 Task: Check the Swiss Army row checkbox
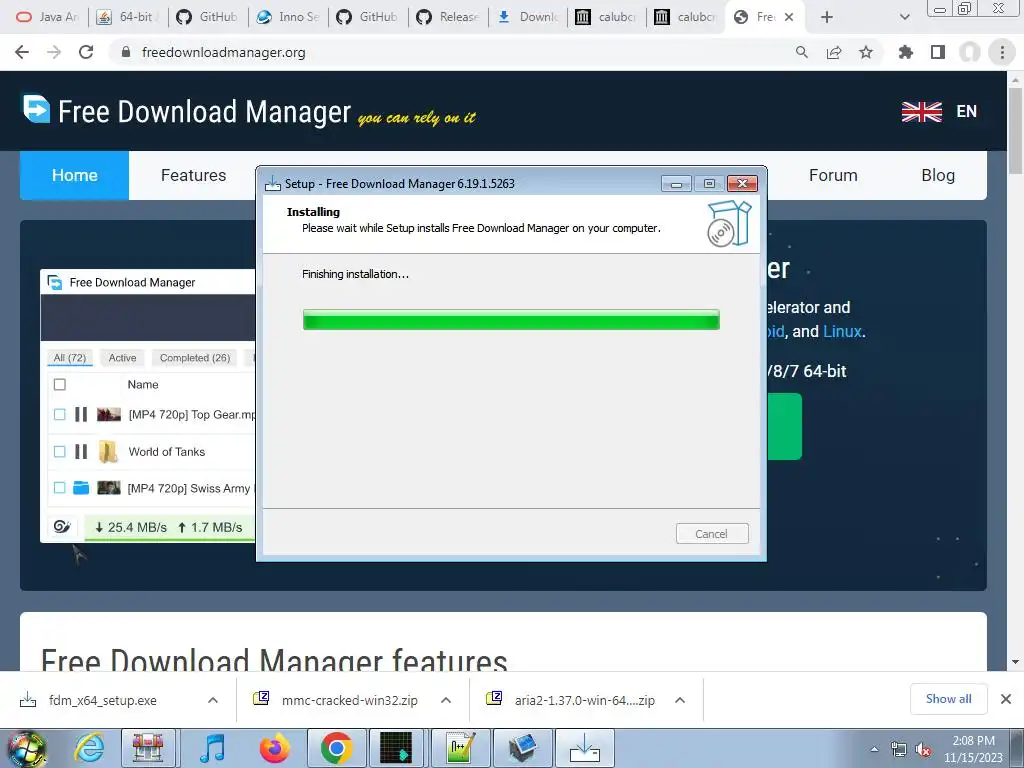(59, 487)
